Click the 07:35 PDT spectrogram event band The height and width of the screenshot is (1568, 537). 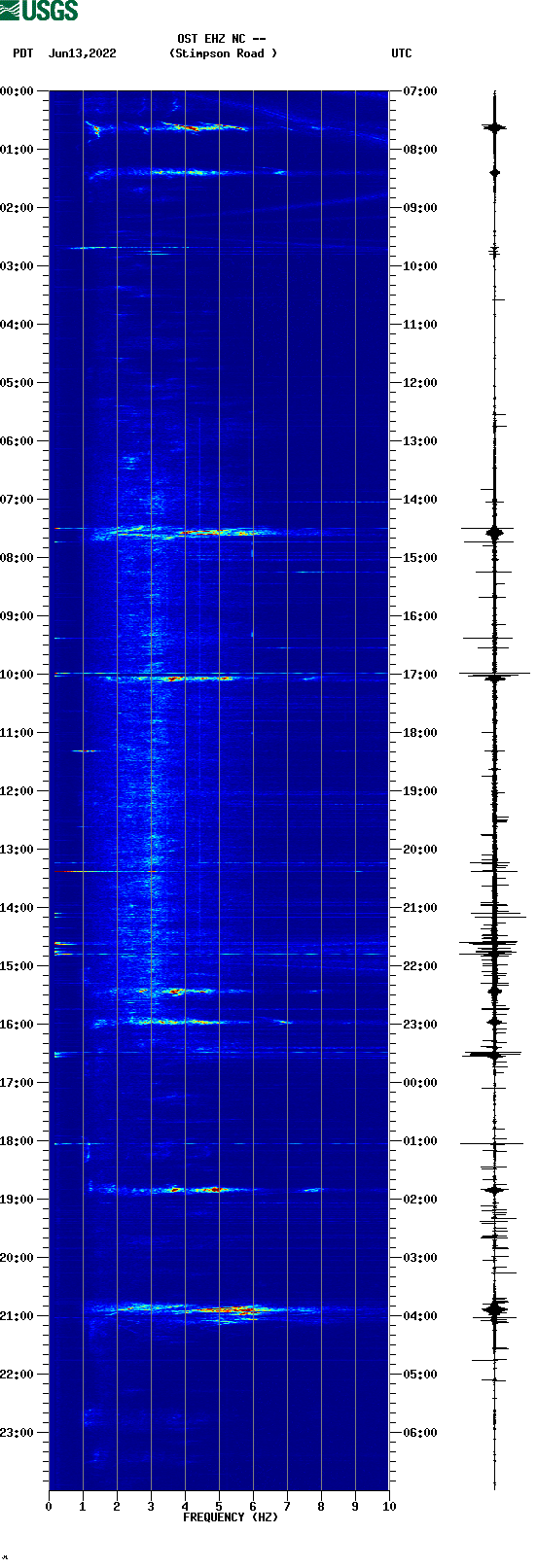185,532
